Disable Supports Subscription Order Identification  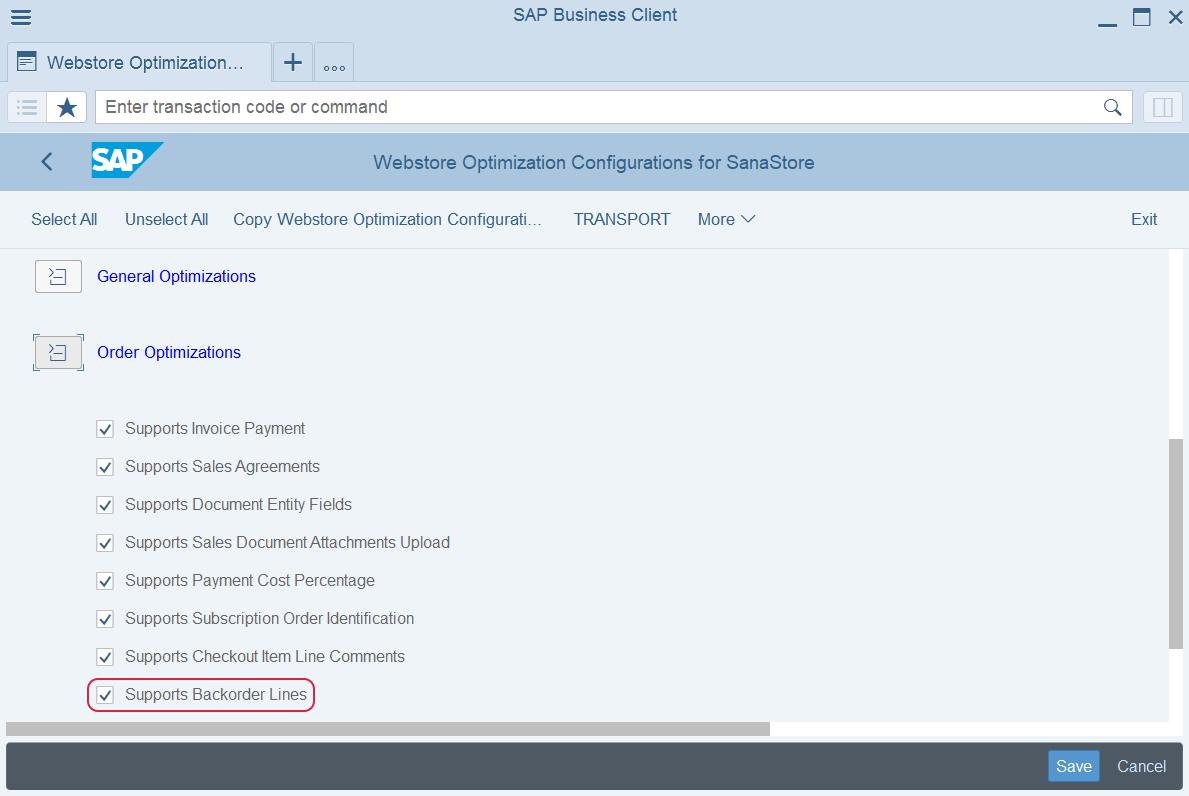pyautogui.click(x=105, y=619)
